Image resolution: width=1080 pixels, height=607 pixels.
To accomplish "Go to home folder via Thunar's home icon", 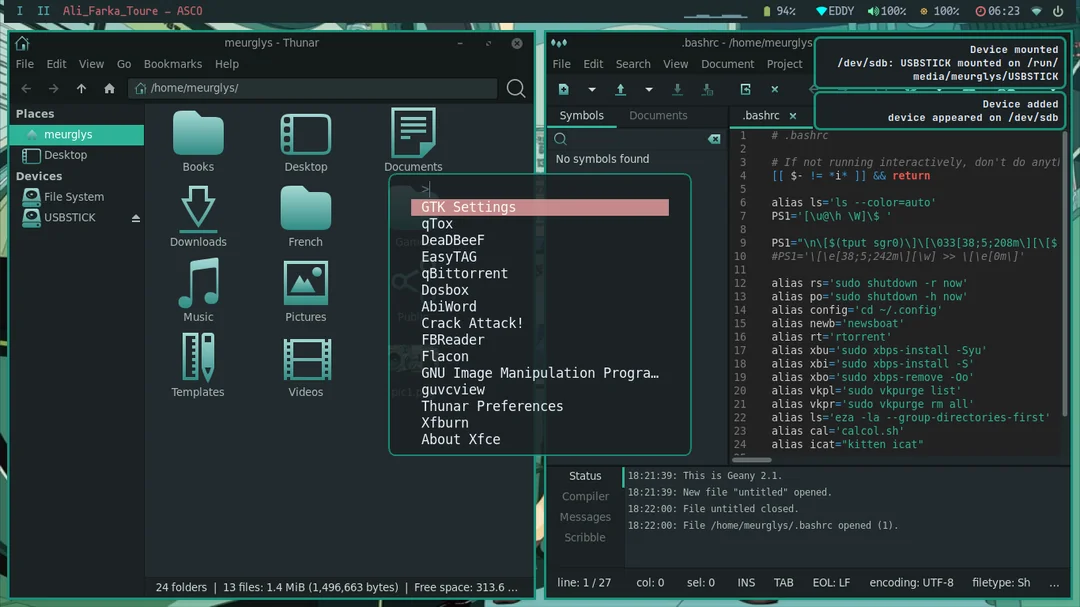I will [109, 88].
